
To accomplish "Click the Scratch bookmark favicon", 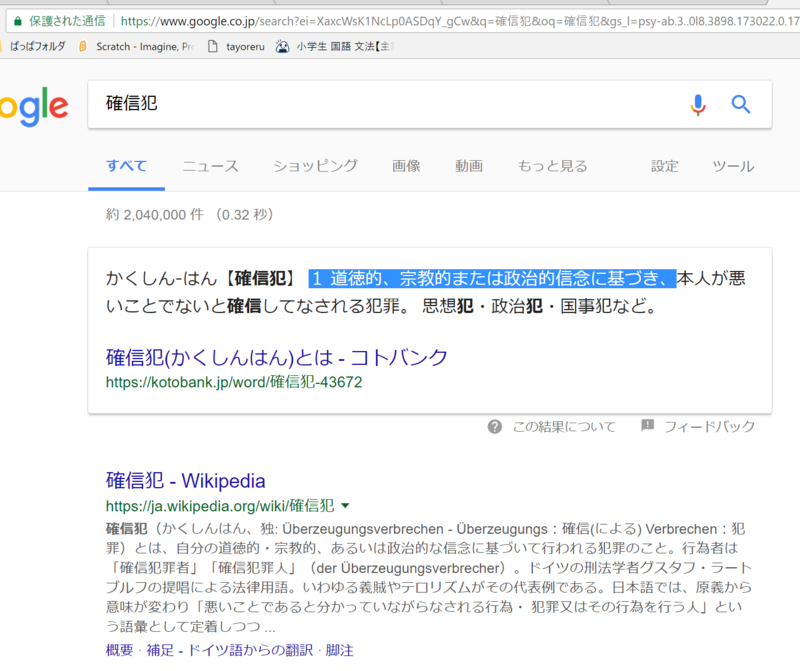I will coord(83,46).
